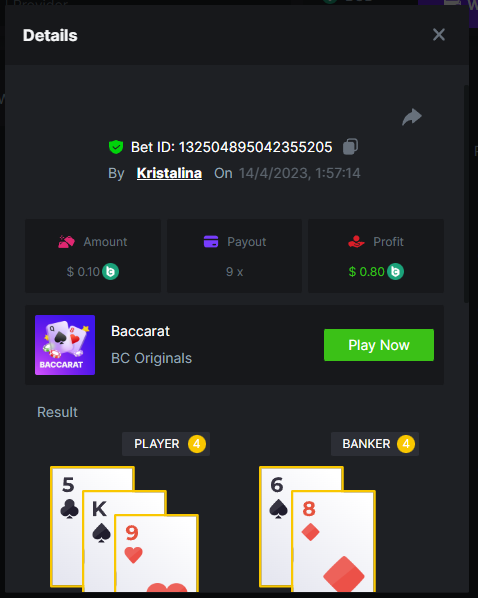
Task: Select the 8 of diamonds card
Action: pos(333,542)
